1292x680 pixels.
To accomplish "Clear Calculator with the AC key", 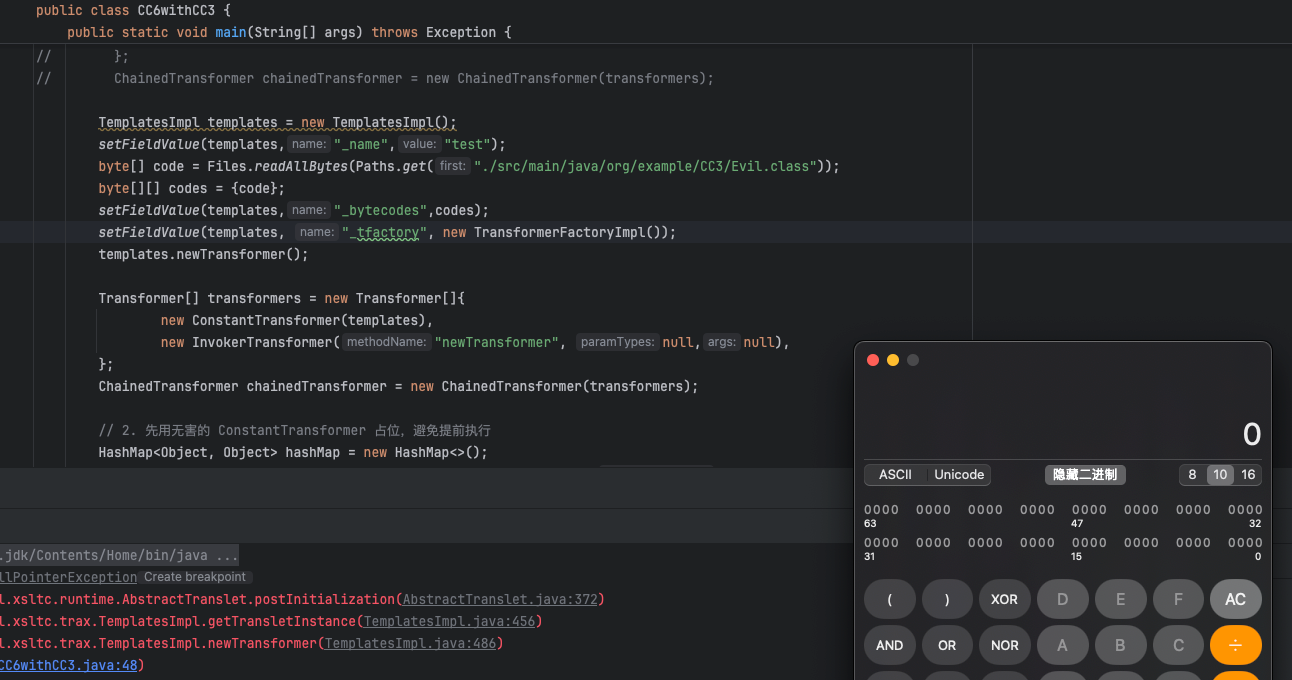I will coord(1236,599).
